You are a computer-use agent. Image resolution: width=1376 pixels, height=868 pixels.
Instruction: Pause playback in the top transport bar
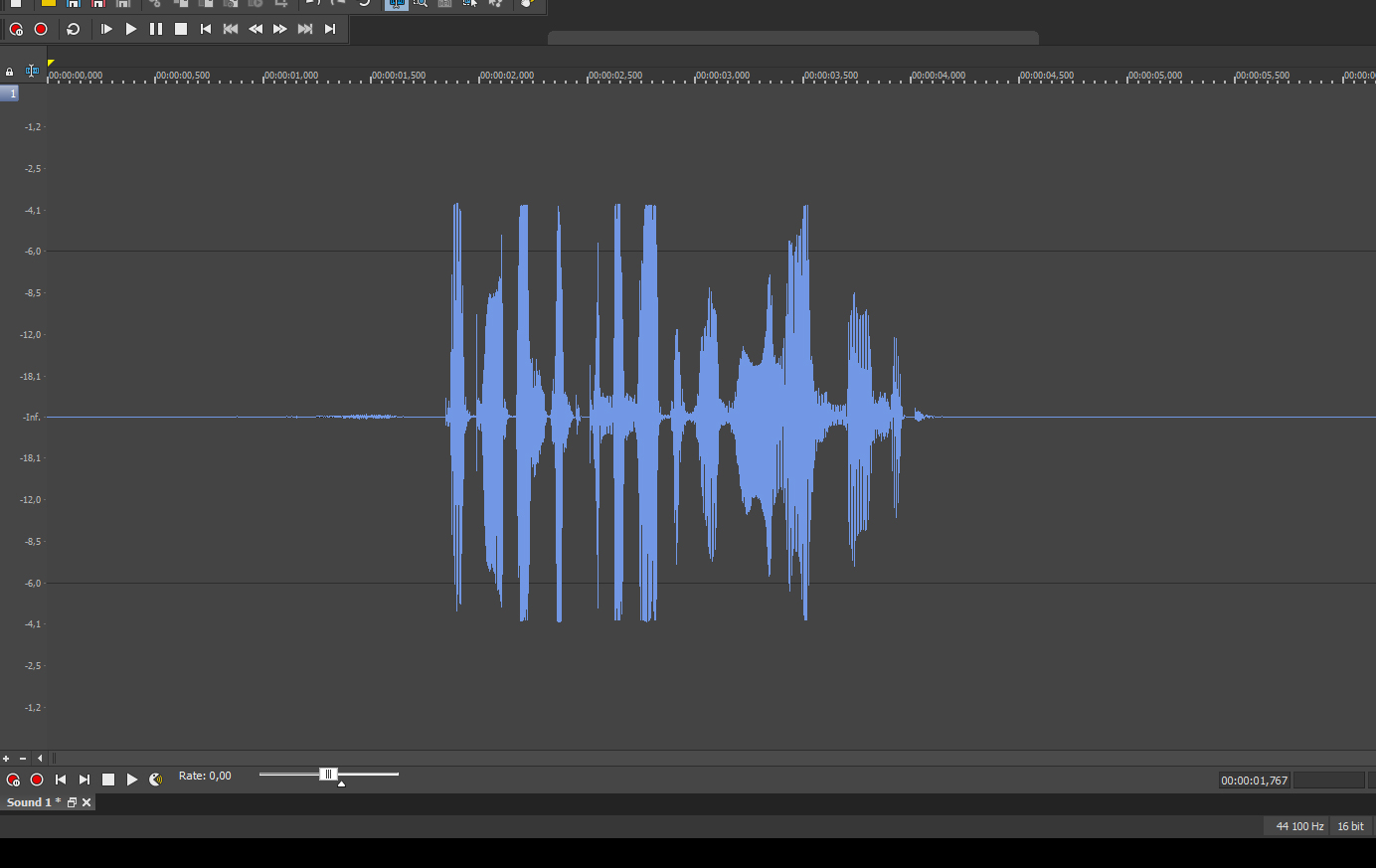point(156,30)
